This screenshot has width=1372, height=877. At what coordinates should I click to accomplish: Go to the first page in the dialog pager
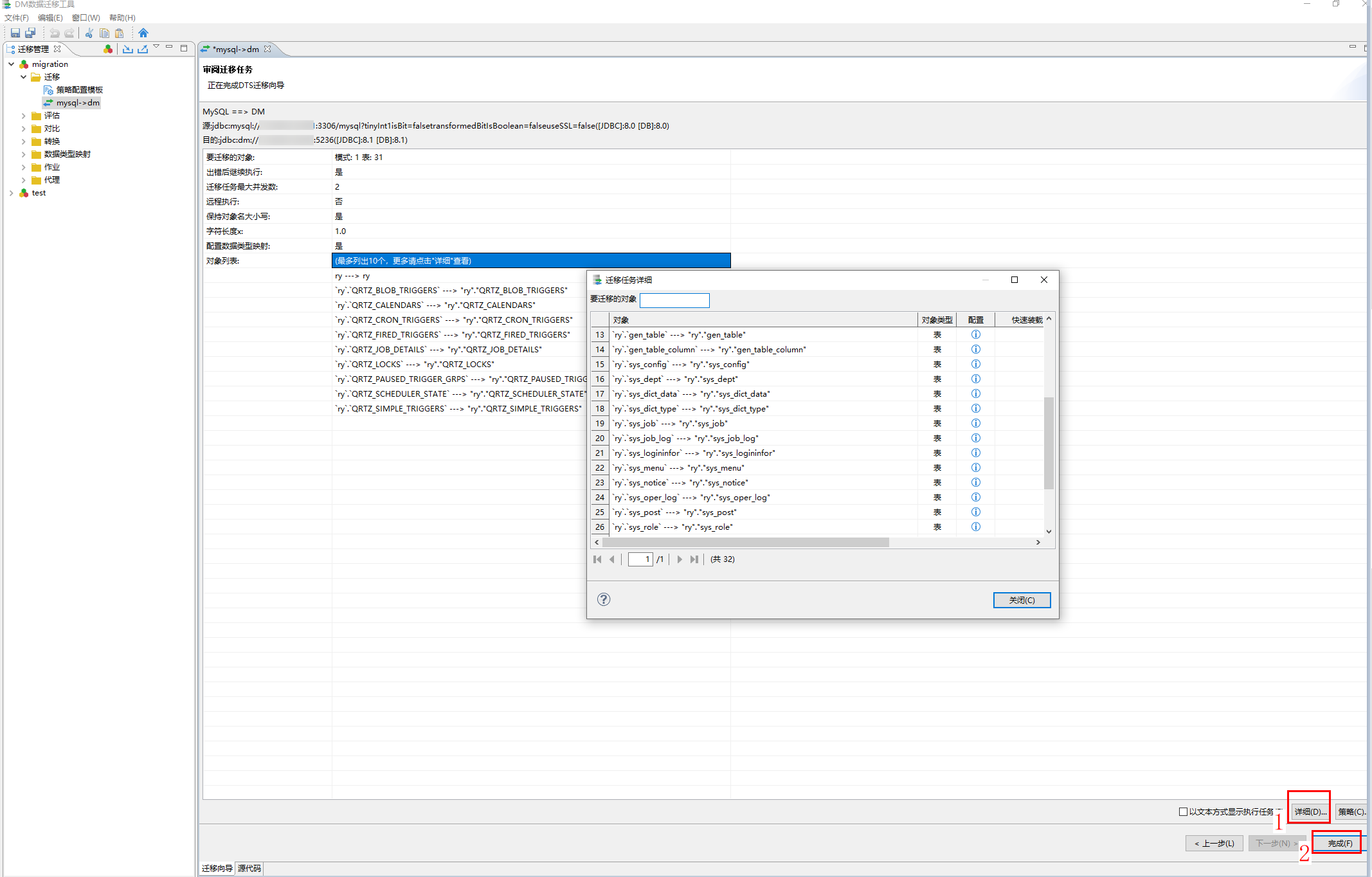[597, 559]
